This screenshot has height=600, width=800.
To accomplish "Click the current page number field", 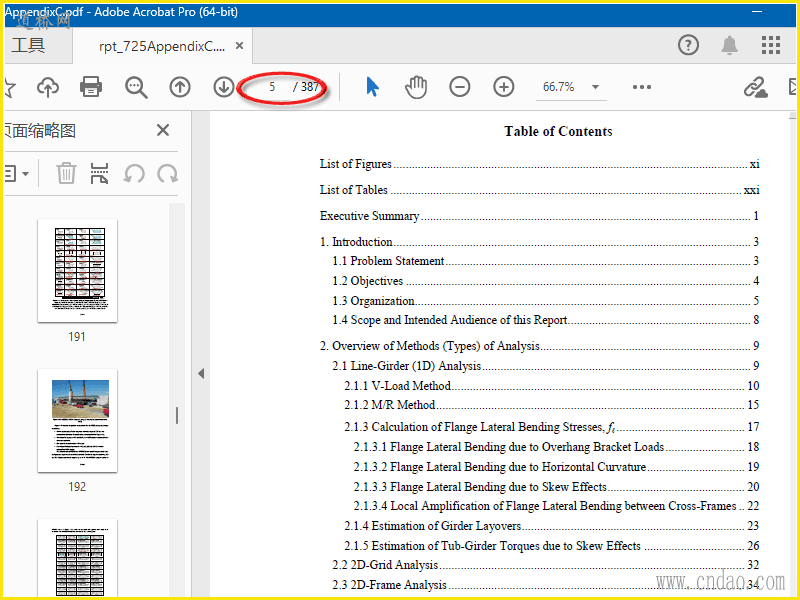I will (272, 87).
